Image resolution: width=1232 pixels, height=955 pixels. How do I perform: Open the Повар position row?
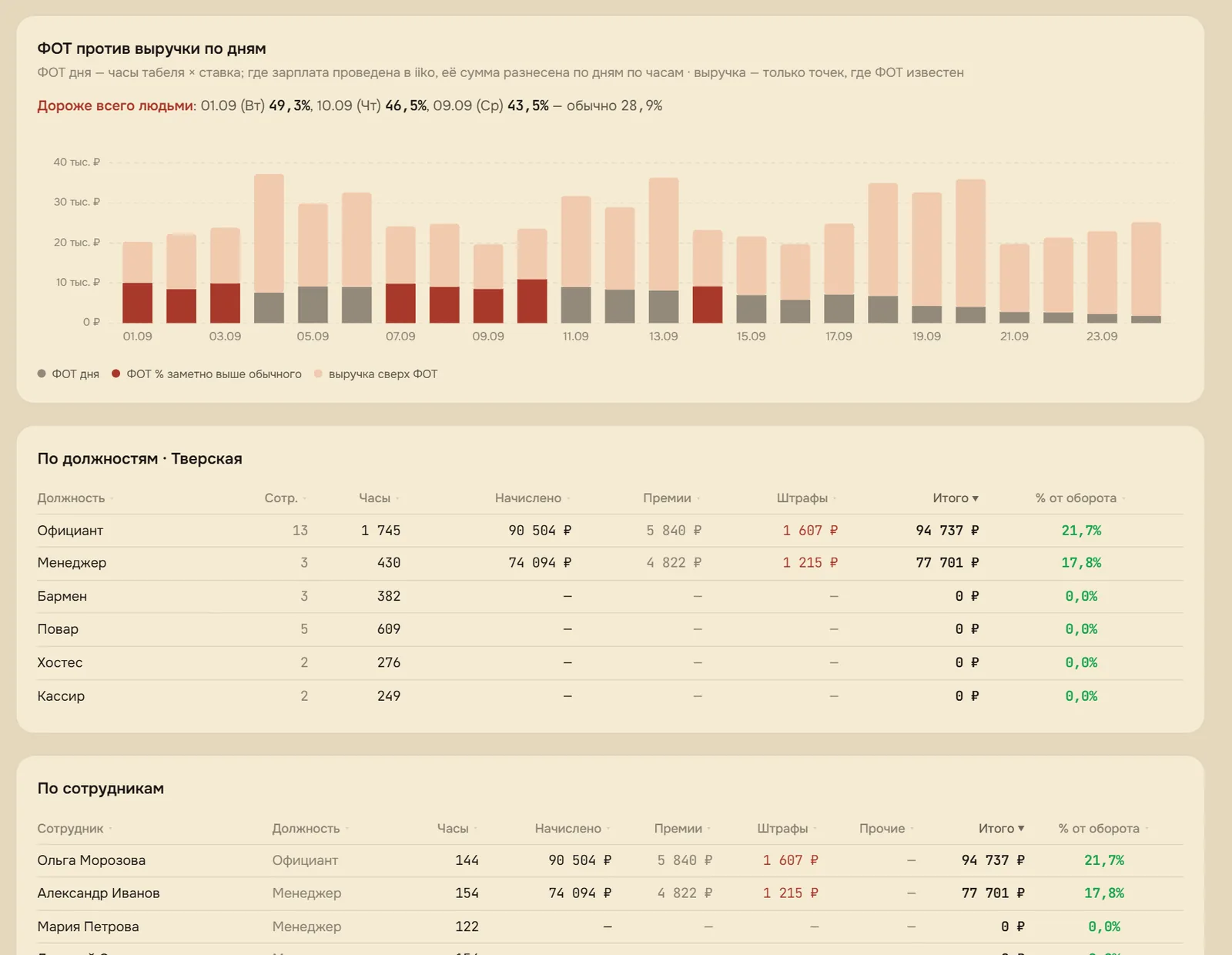[x=610, y=629]
